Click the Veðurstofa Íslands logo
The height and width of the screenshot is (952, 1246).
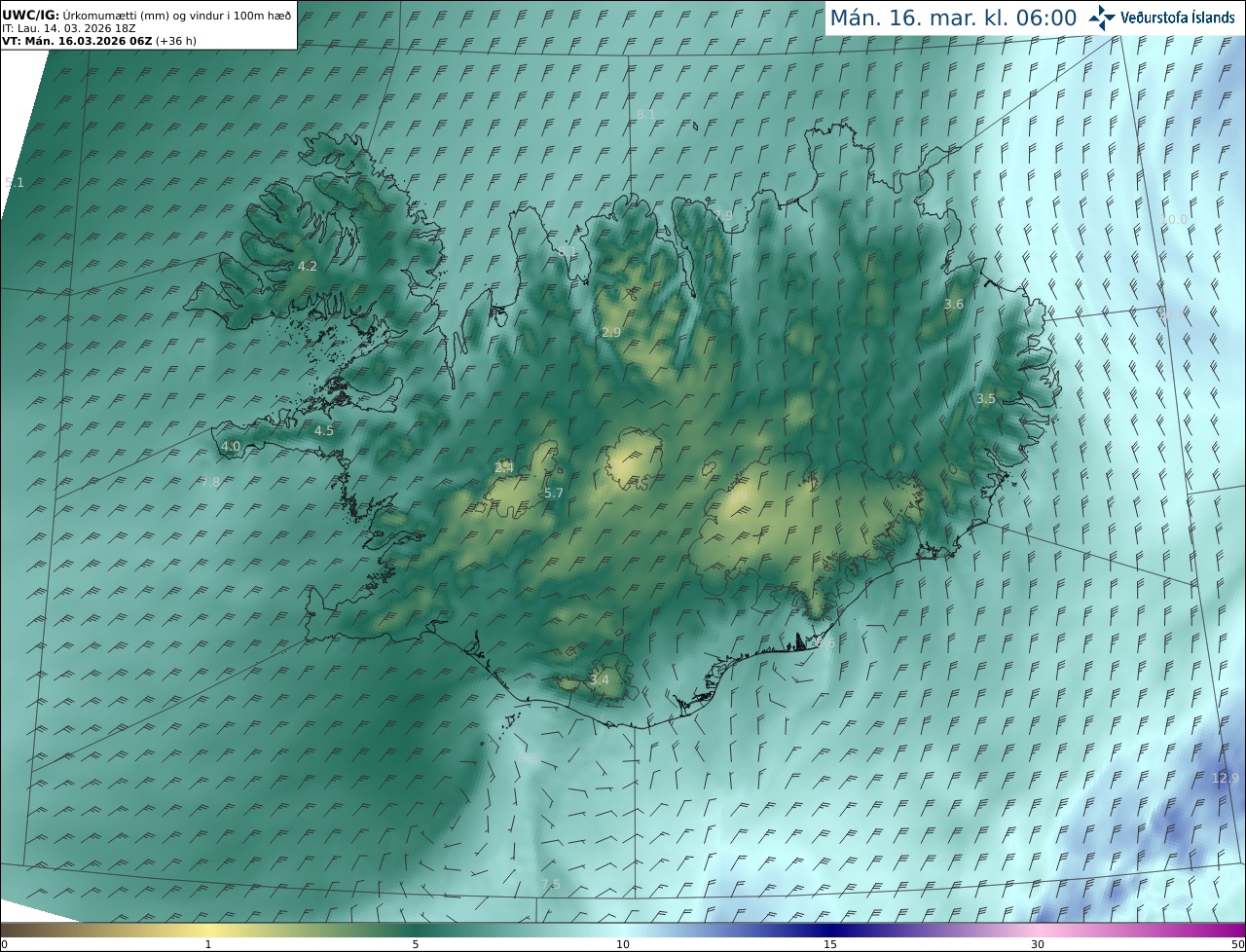click(x=1162, y=18)
